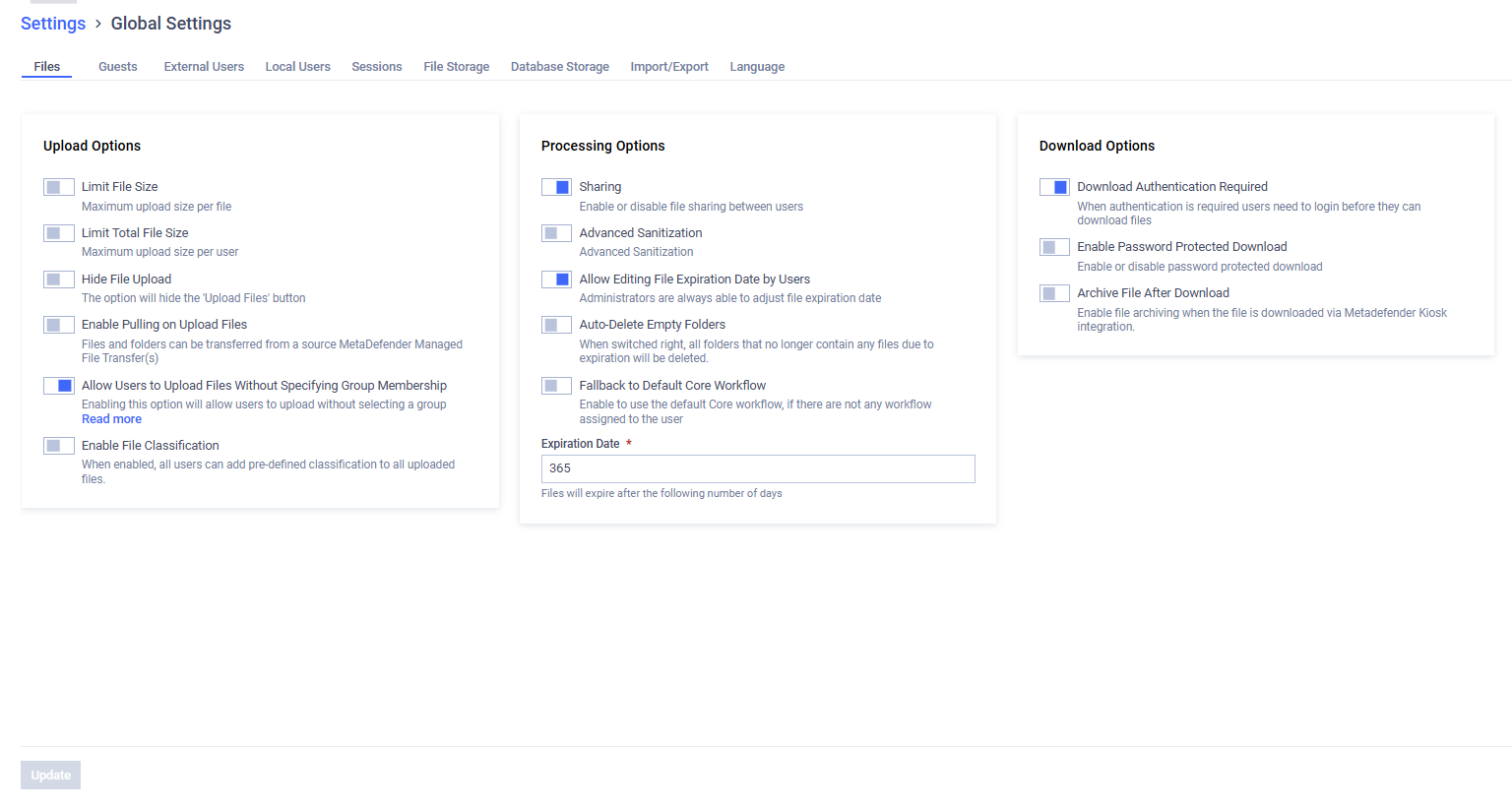The image size is (1512, 808).
Task: Click 'Enable or disable file sharing' description
Action: (x=691, y=207)
